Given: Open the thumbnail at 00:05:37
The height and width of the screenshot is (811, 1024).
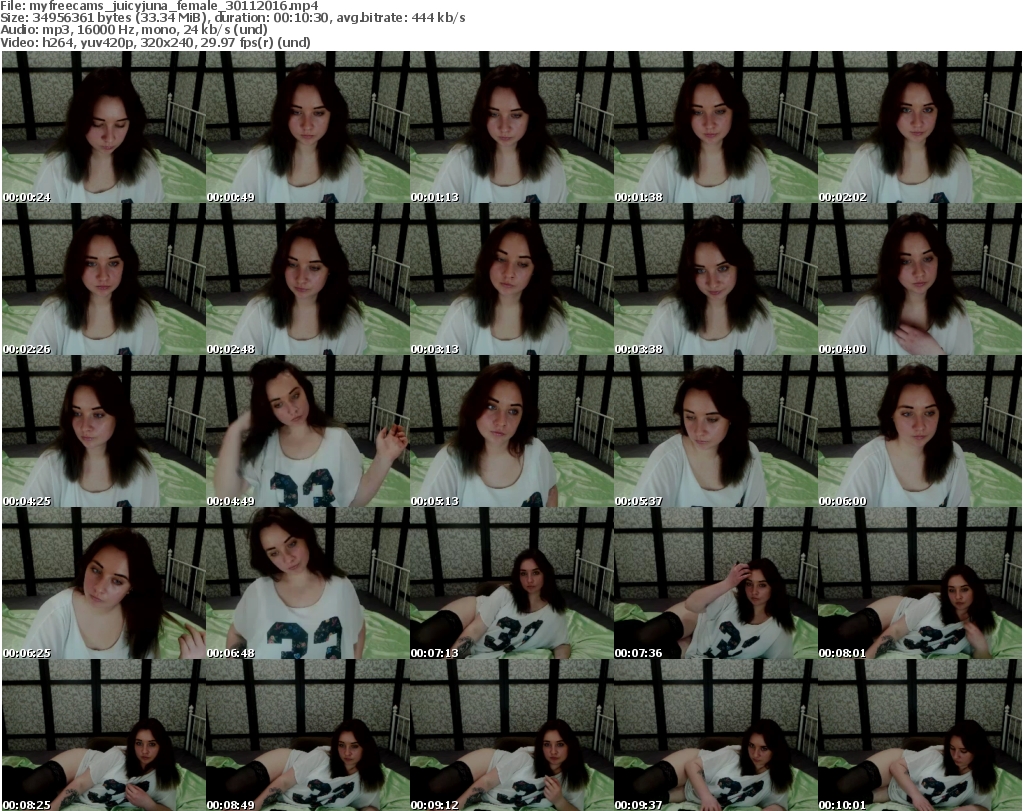Looking at the screenshot, I should click(715, 432).
